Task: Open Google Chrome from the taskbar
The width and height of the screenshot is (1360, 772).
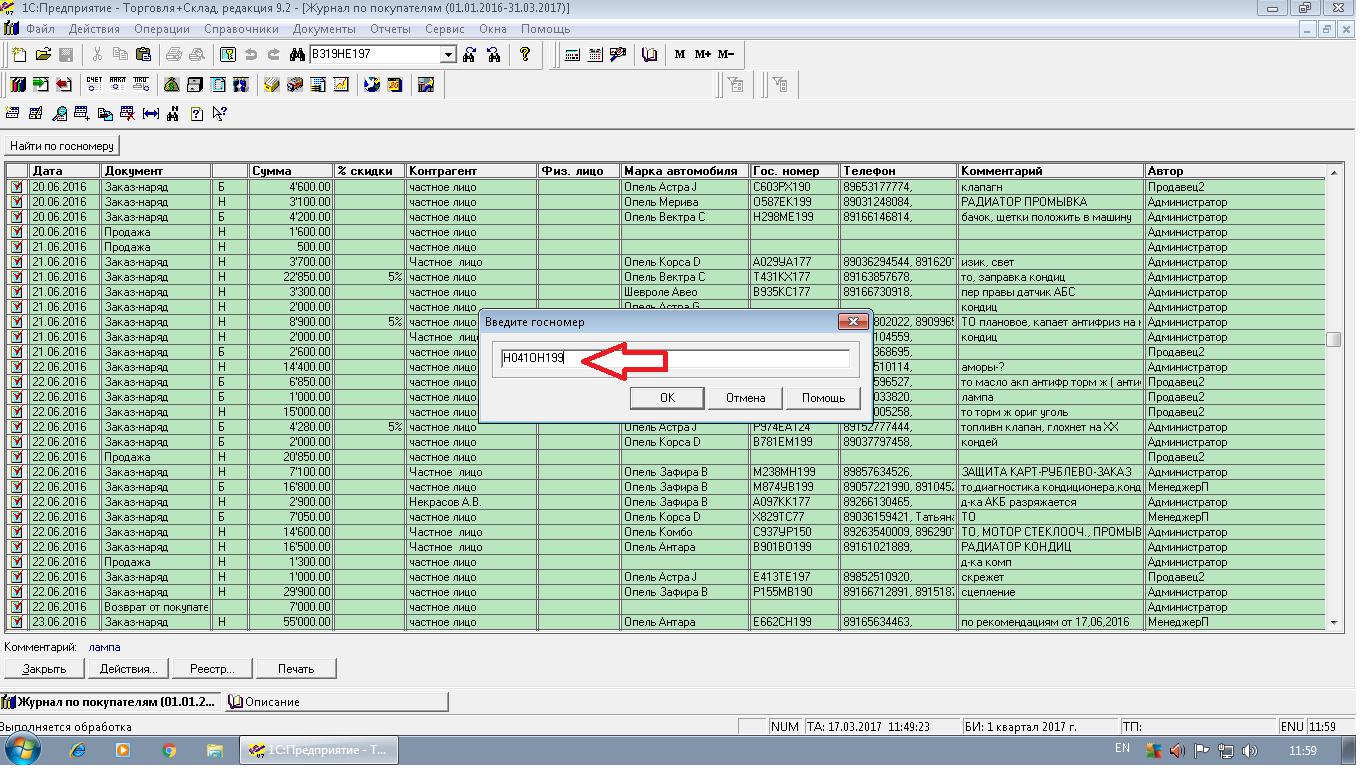Action: coord(169,749)
